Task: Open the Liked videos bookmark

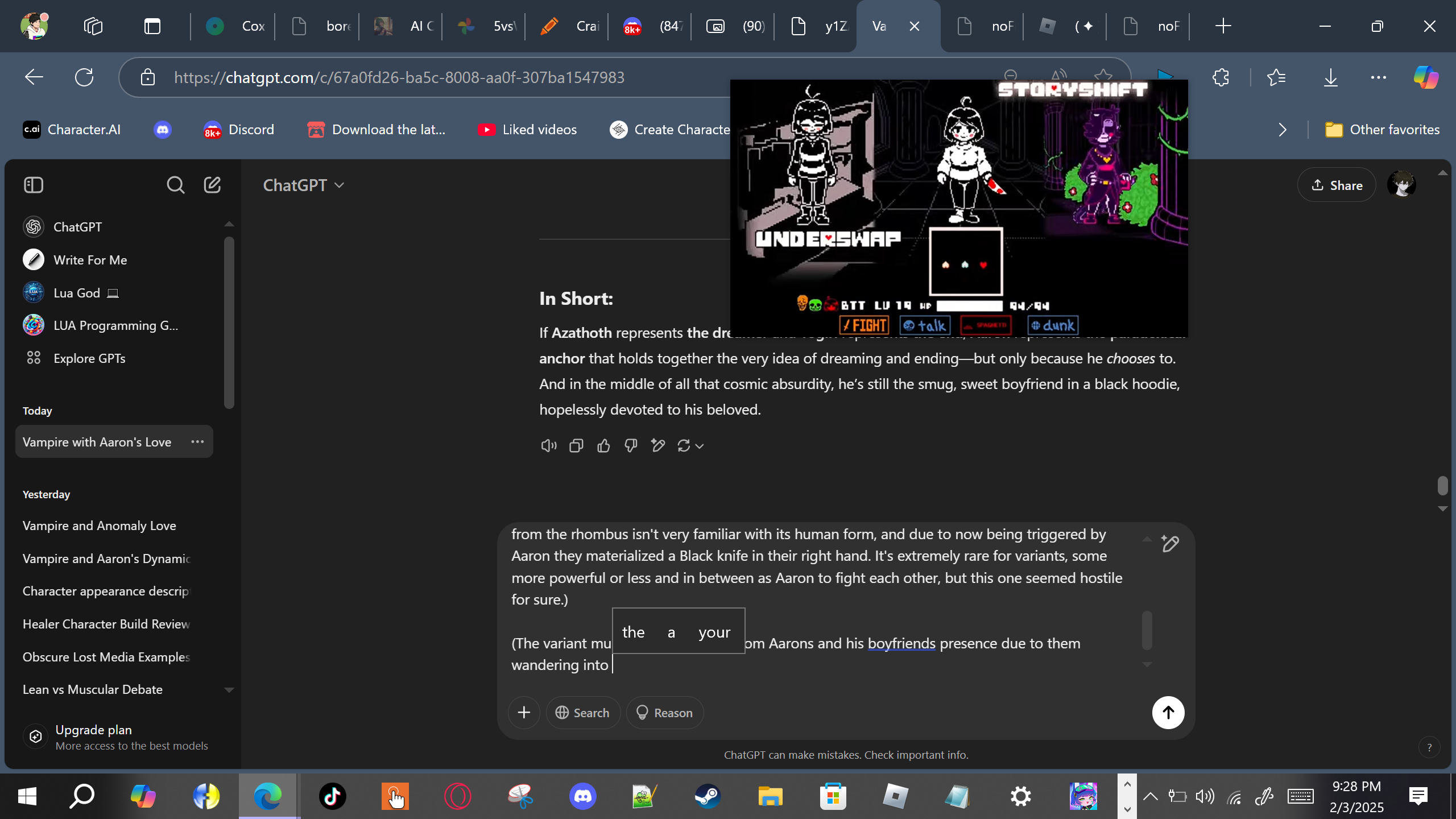Action: [527, 130]
